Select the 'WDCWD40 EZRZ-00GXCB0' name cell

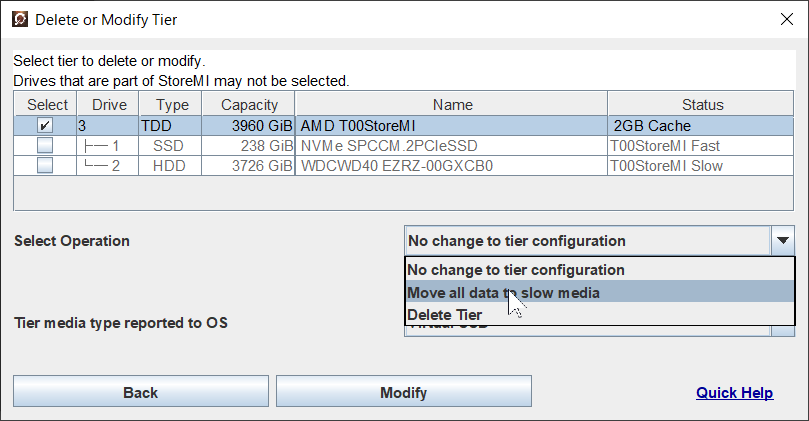click(451, 166)
